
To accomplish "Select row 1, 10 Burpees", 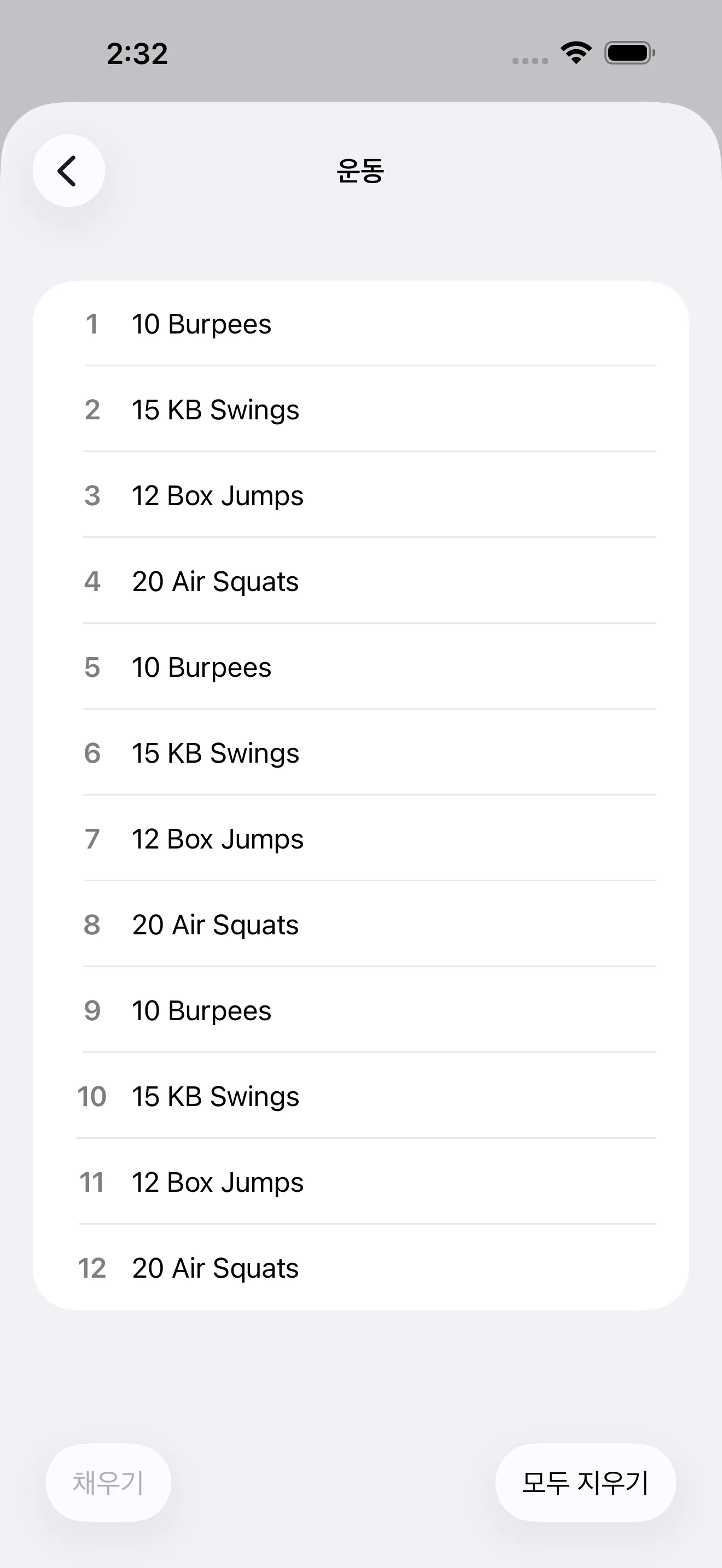I will coord(360,324).
